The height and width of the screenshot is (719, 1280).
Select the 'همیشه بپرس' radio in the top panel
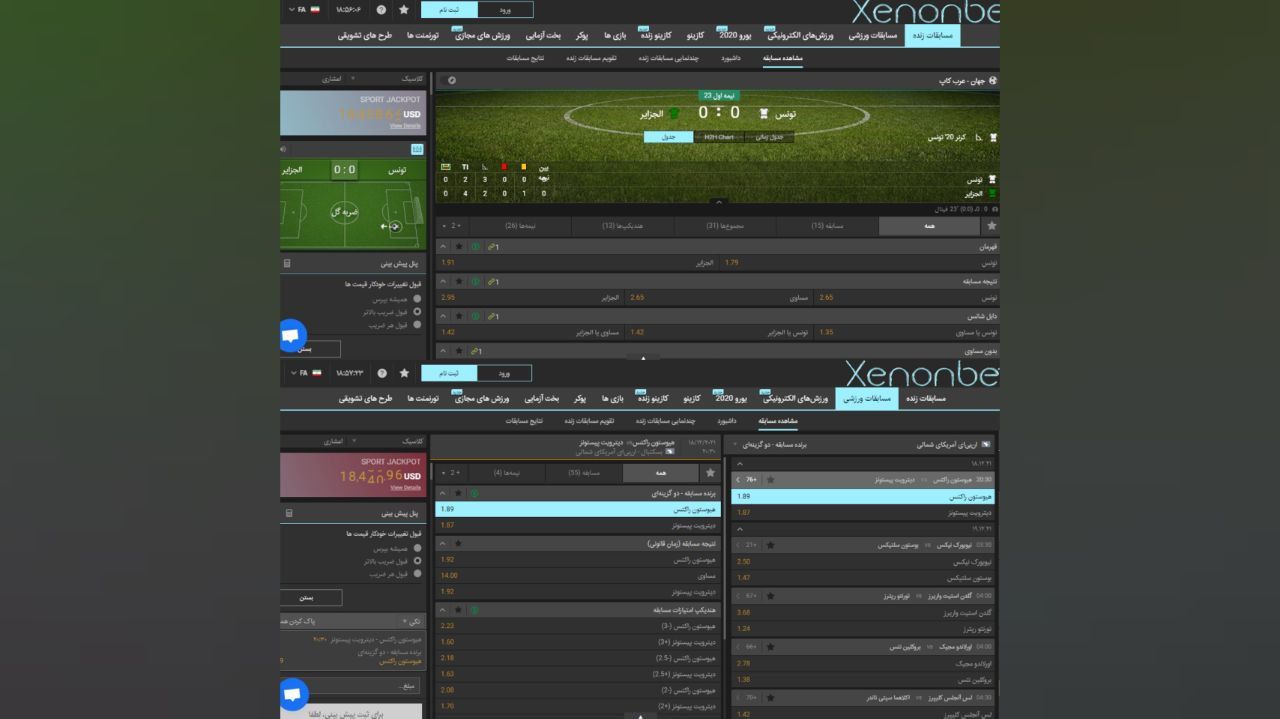tap(417, 299)
